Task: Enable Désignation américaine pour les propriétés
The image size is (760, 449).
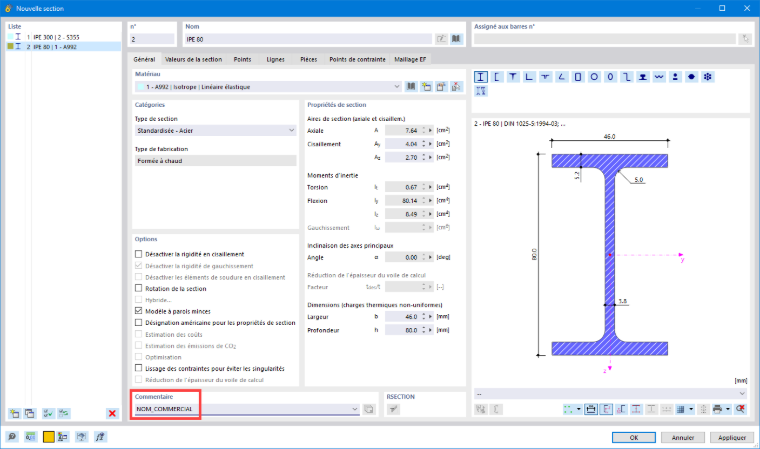Action: click(x=139, y=322)
